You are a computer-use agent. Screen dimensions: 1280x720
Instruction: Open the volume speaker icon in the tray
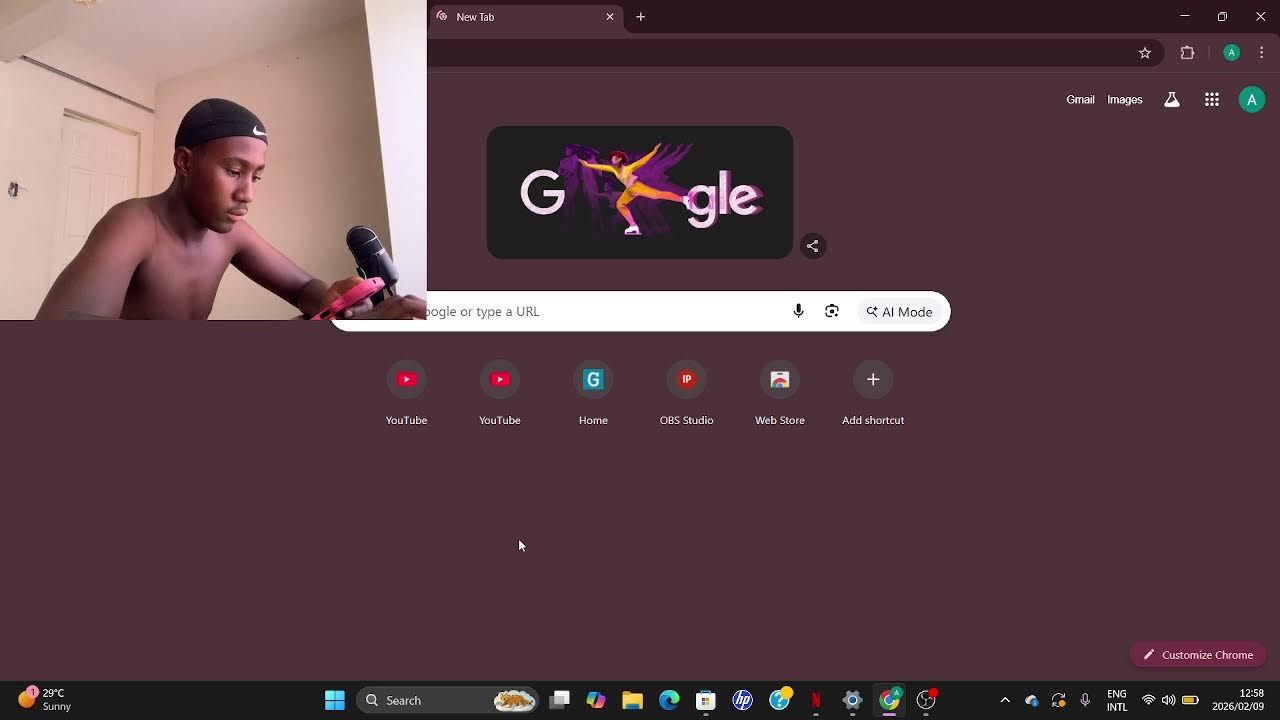(x=1168, y=700)
